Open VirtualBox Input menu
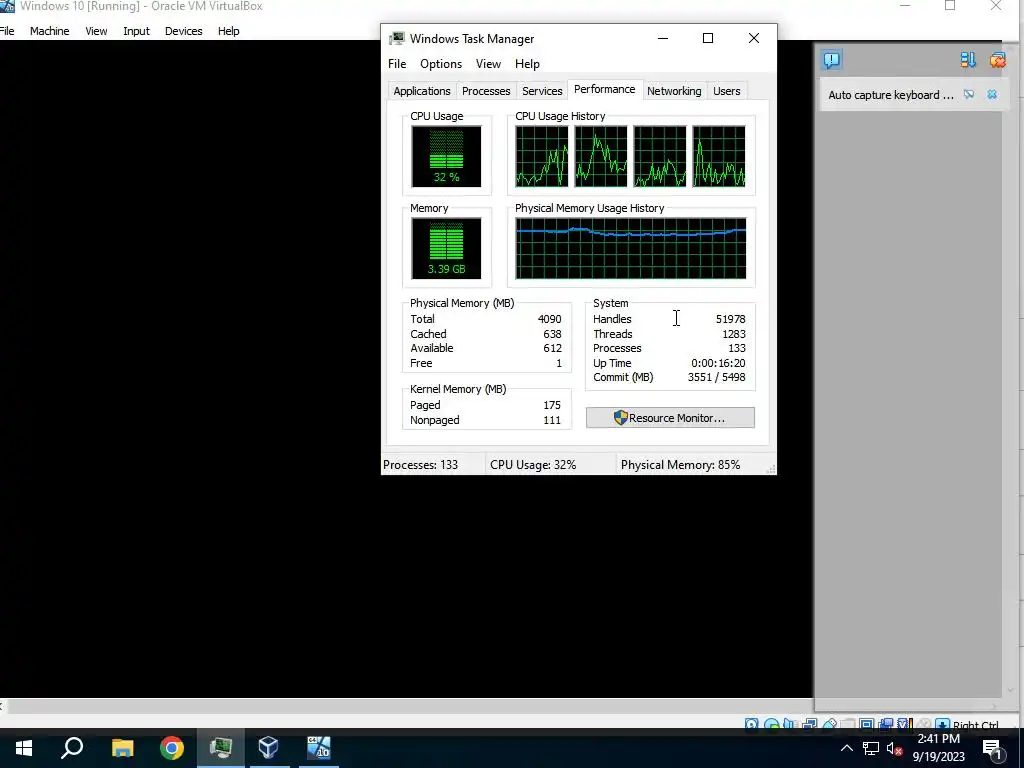 click(x=136, y=31)
